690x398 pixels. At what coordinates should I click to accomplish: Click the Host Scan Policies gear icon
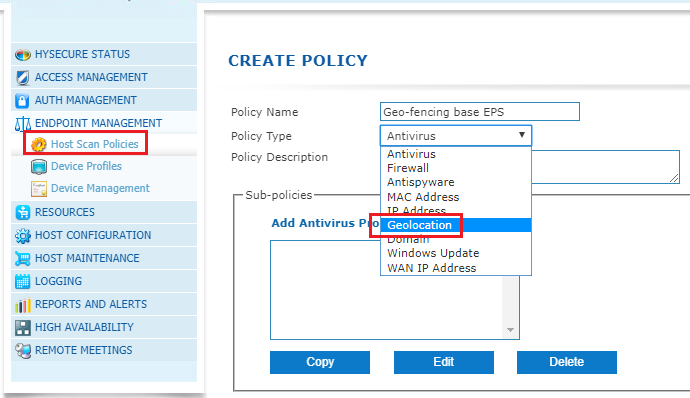39,144
